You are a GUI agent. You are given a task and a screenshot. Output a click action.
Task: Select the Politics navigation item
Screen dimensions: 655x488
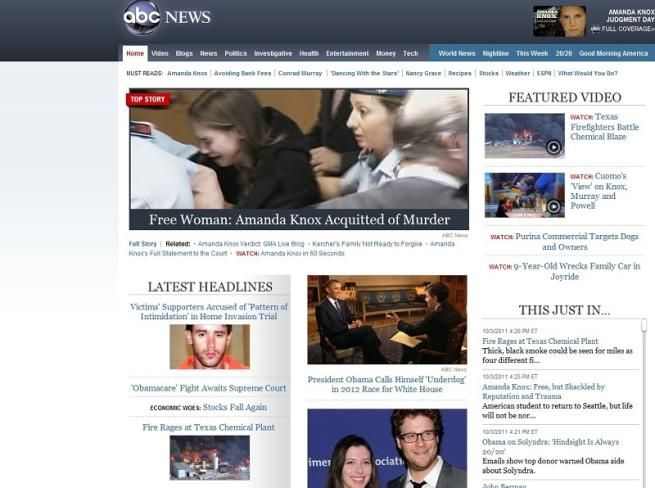pos(236,53)
